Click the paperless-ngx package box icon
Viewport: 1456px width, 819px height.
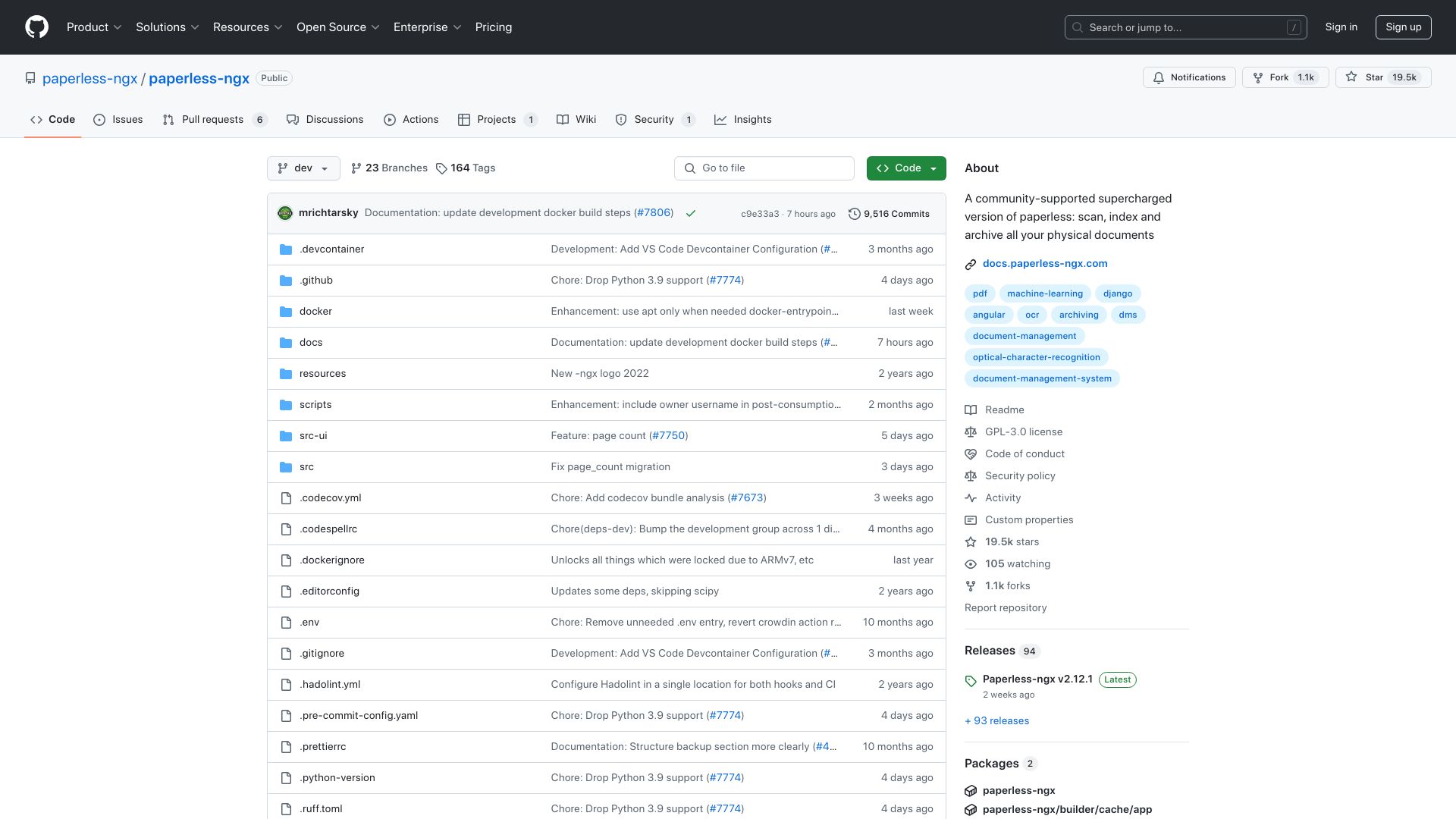click(971, 791)
